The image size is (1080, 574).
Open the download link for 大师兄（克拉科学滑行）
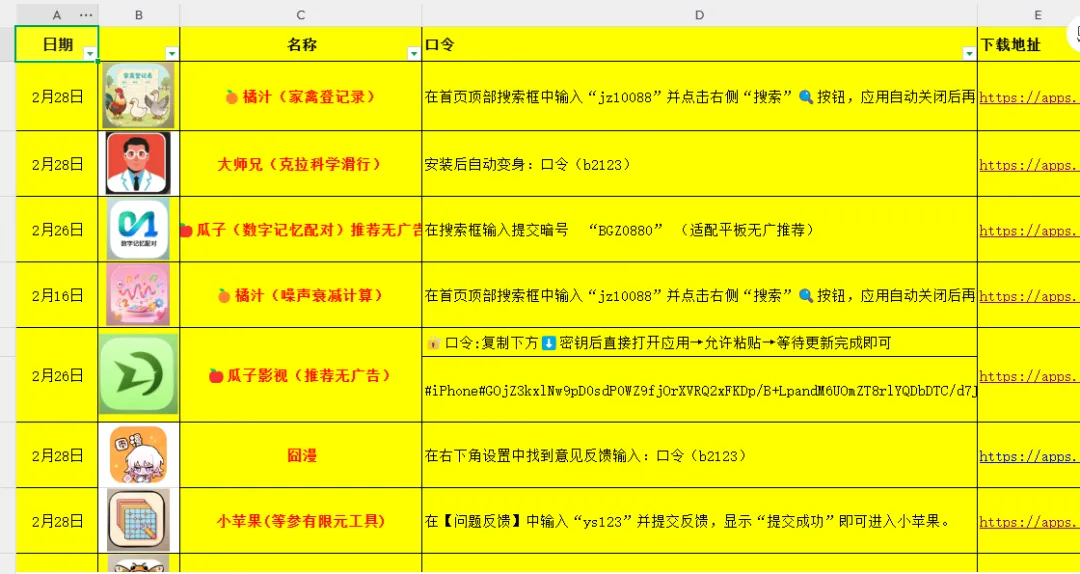point(1029,165)
